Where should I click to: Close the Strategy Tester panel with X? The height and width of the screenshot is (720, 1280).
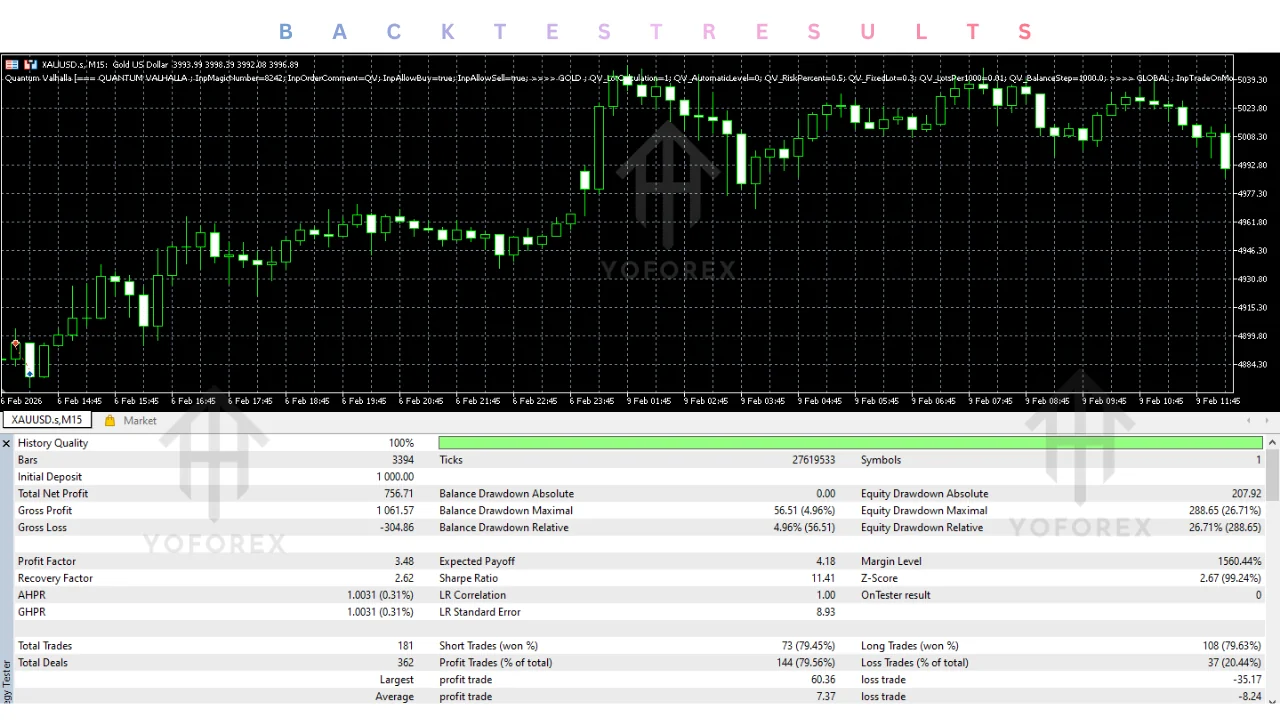click(x=6, y=443)
